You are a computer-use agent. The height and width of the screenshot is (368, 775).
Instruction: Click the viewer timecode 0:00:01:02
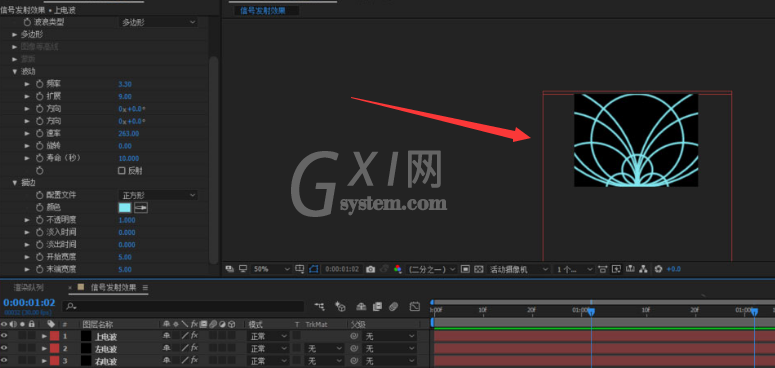pos(342,269)
